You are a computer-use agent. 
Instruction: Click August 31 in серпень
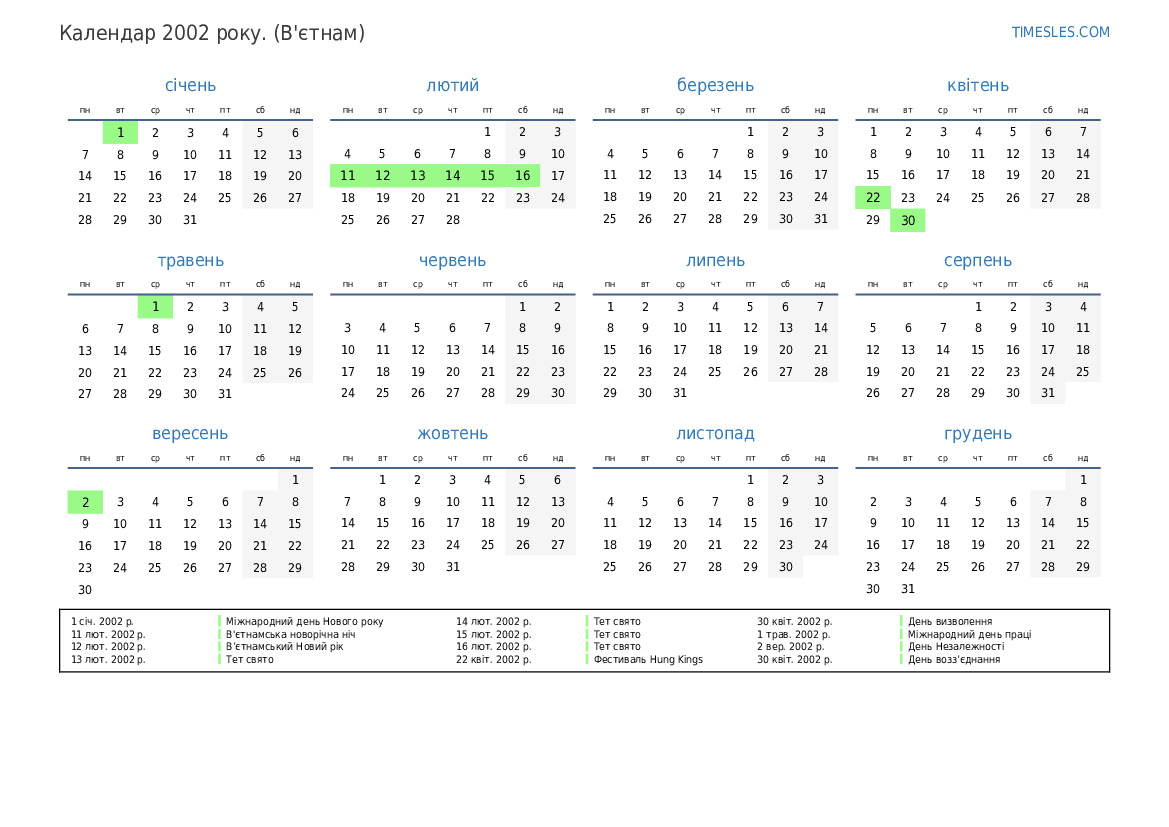pos(1048,393)
